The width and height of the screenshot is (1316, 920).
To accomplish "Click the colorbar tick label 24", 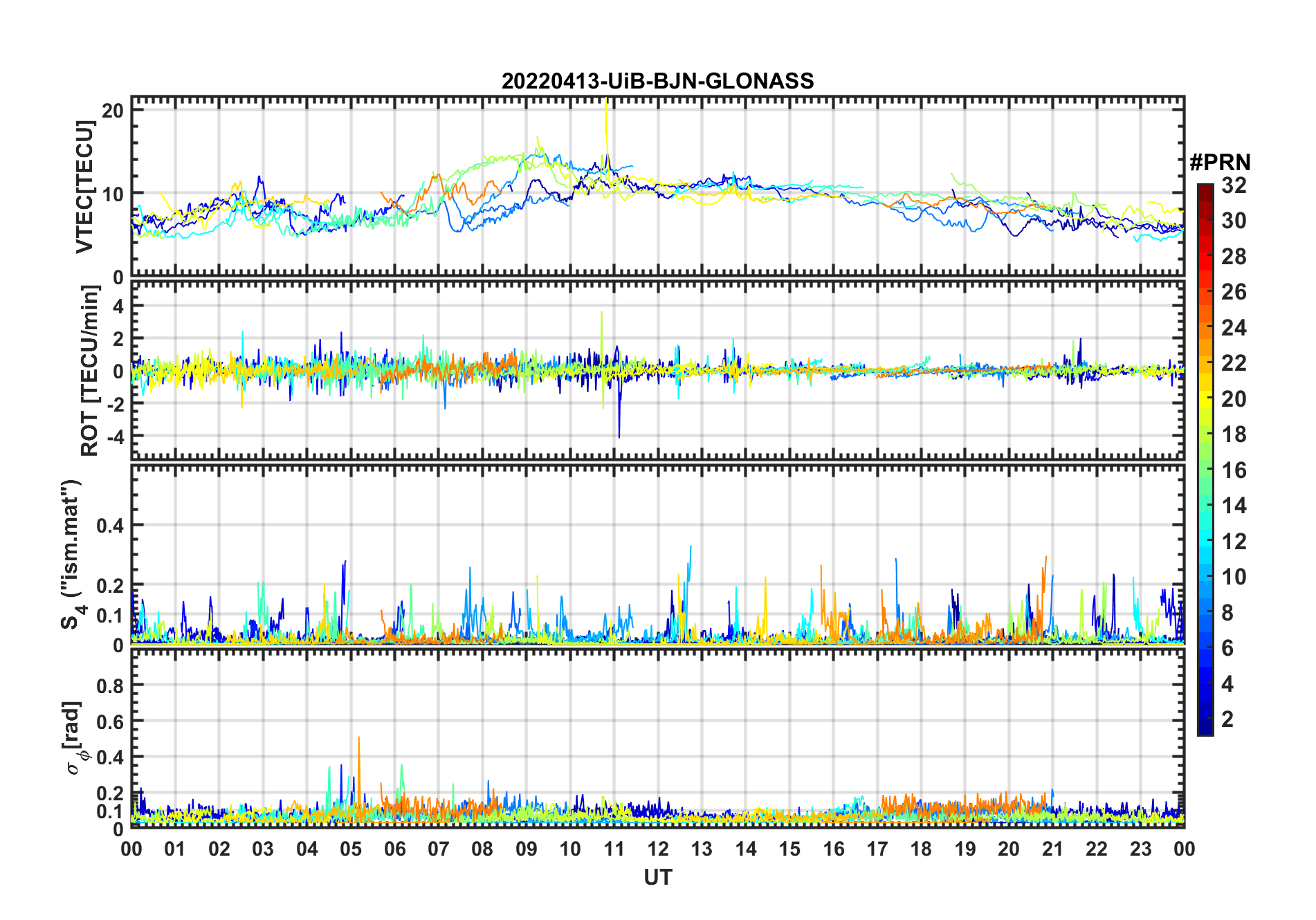I will [x=1234, y=328].
